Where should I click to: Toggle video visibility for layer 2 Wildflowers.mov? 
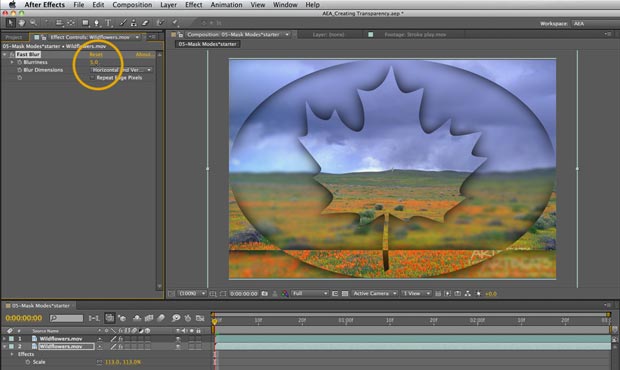coord(178,347)
